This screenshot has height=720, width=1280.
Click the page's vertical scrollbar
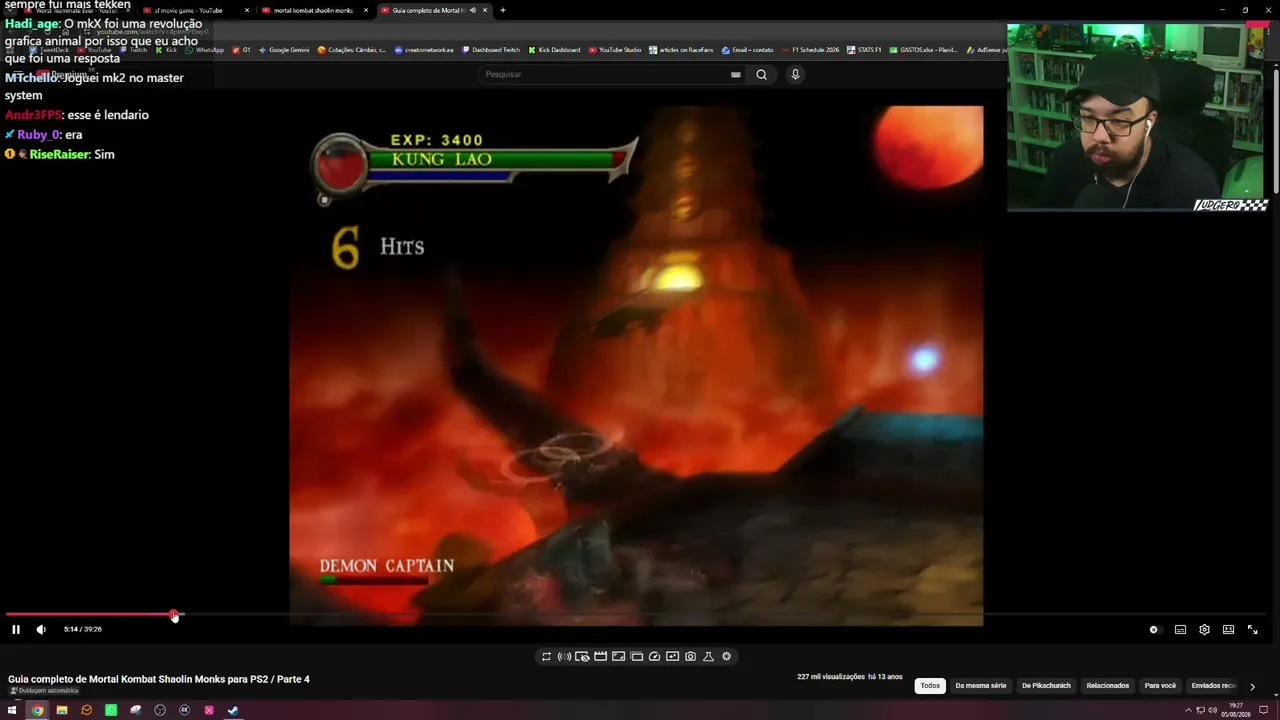tap(1275, 130)
